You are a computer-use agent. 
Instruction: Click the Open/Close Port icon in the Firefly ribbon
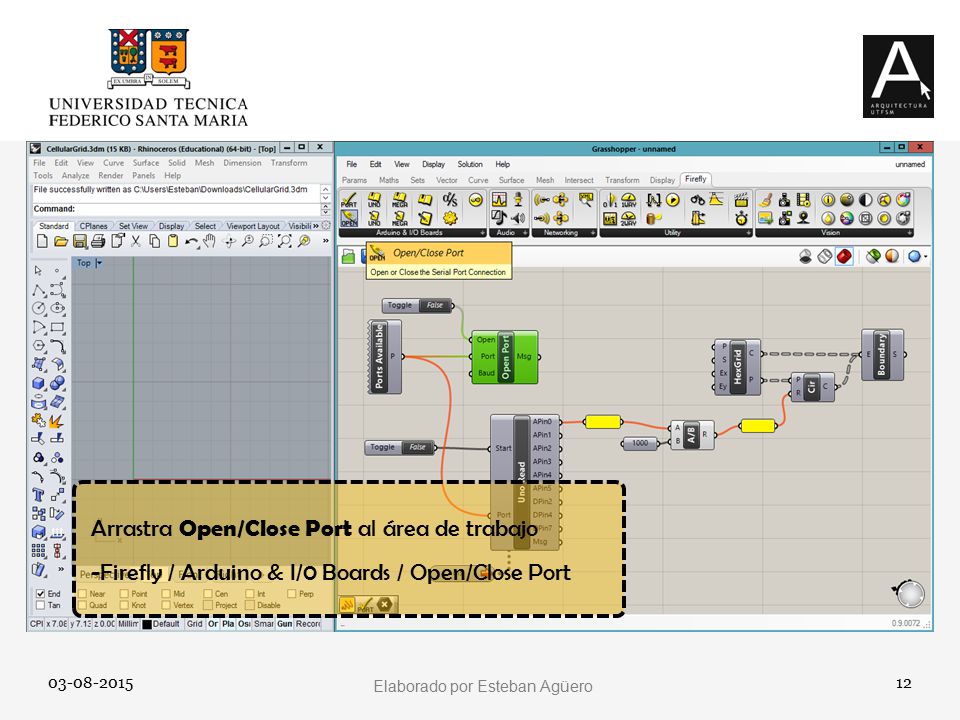tap(349, 218)
